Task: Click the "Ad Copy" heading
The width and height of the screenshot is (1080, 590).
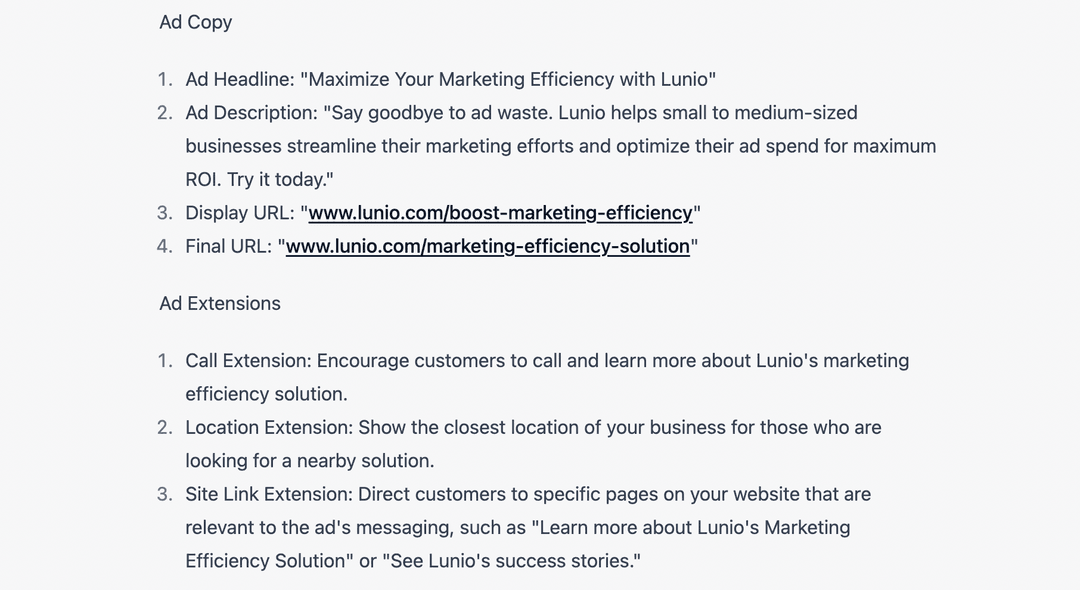Action: click(x=196, y=22)
